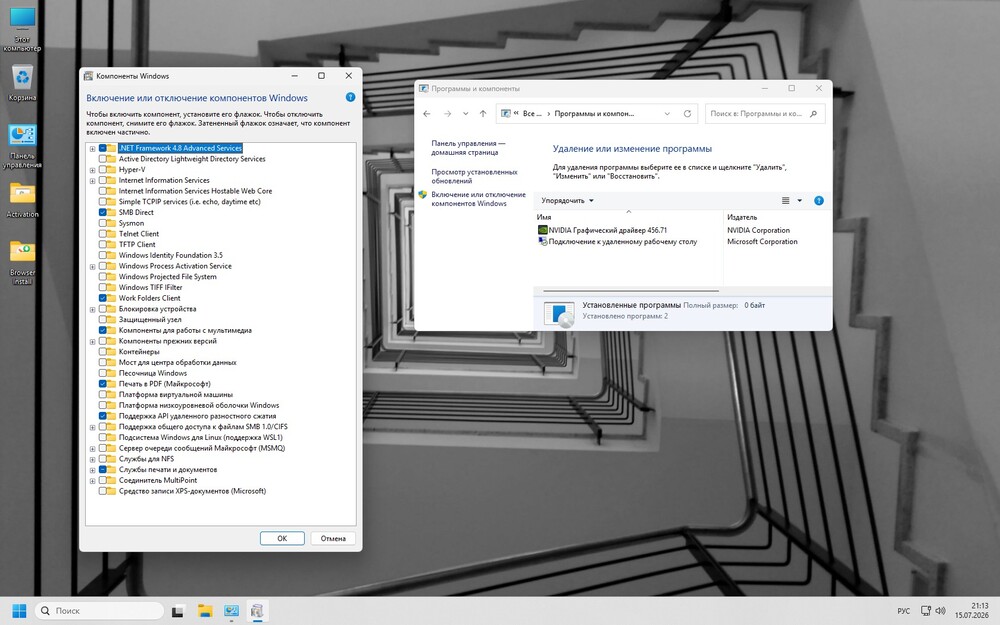The width and height of the screenshot is (1000, 625).
Task: Click the help icon in Компоненты Windows
Action: point(350,98)
